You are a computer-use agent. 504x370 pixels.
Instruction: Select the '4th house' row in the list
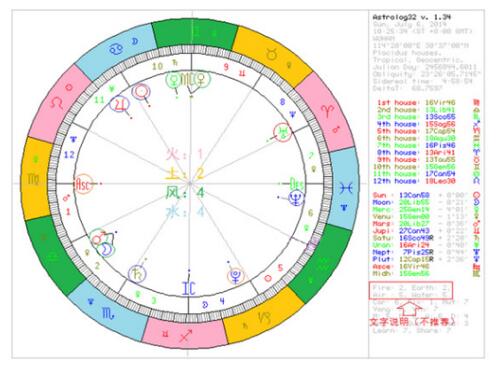pos(416,124)
